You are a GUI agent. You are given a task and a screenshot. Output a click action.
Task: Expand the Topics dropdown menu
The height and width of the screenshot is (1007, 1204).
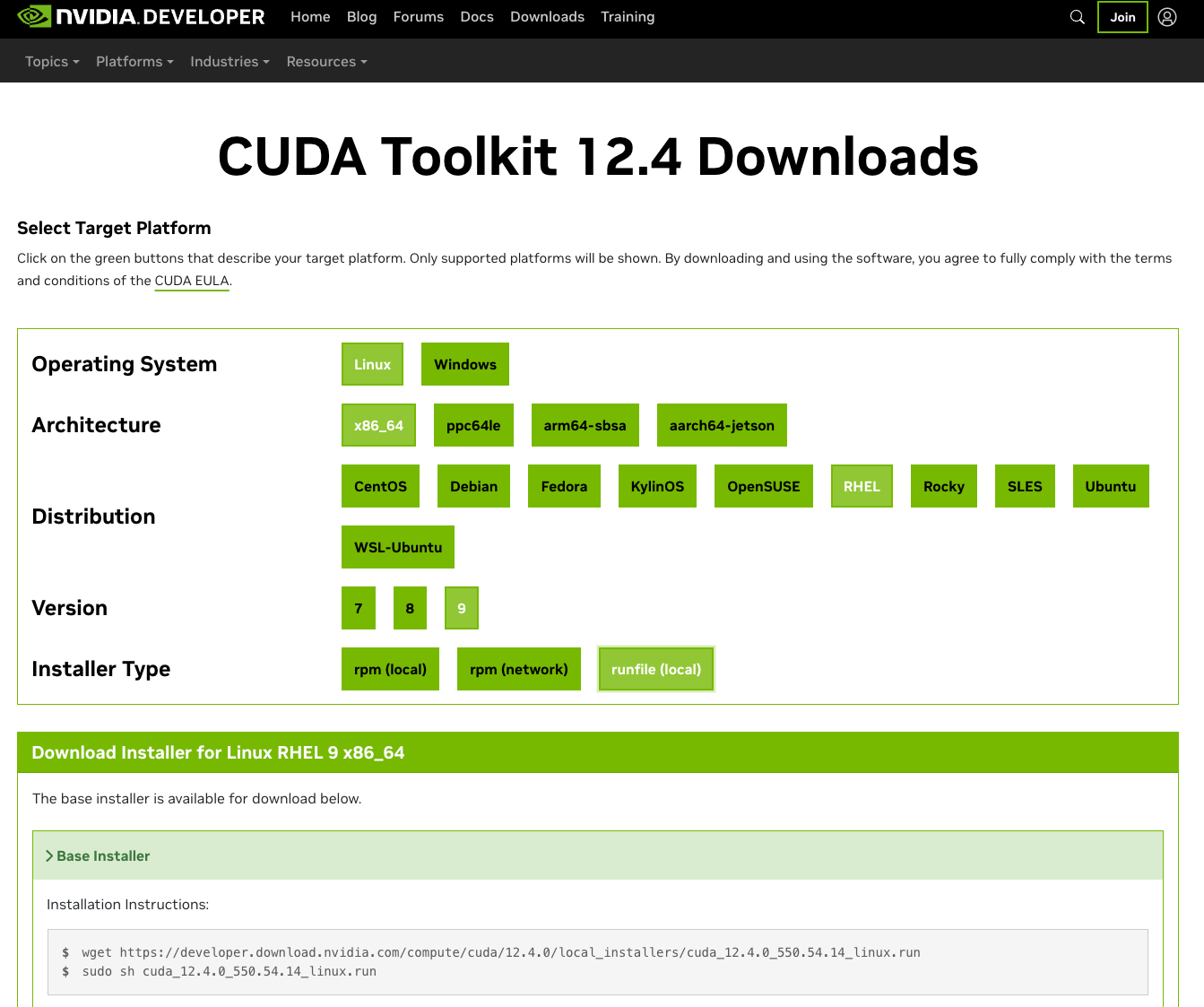click(52, 62)
